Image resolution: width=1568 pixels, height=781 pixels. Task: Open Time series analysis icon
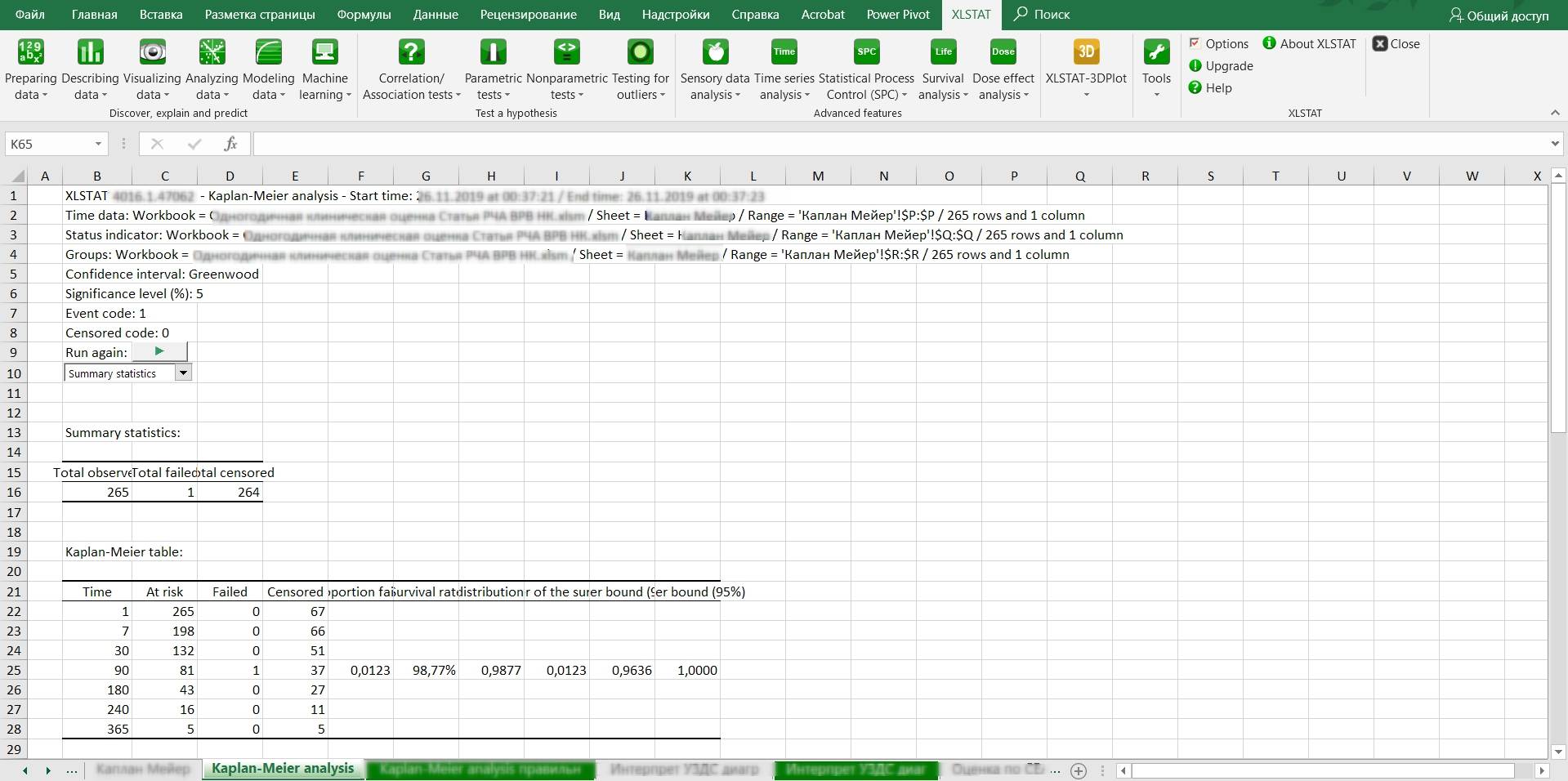click(784, 52)
